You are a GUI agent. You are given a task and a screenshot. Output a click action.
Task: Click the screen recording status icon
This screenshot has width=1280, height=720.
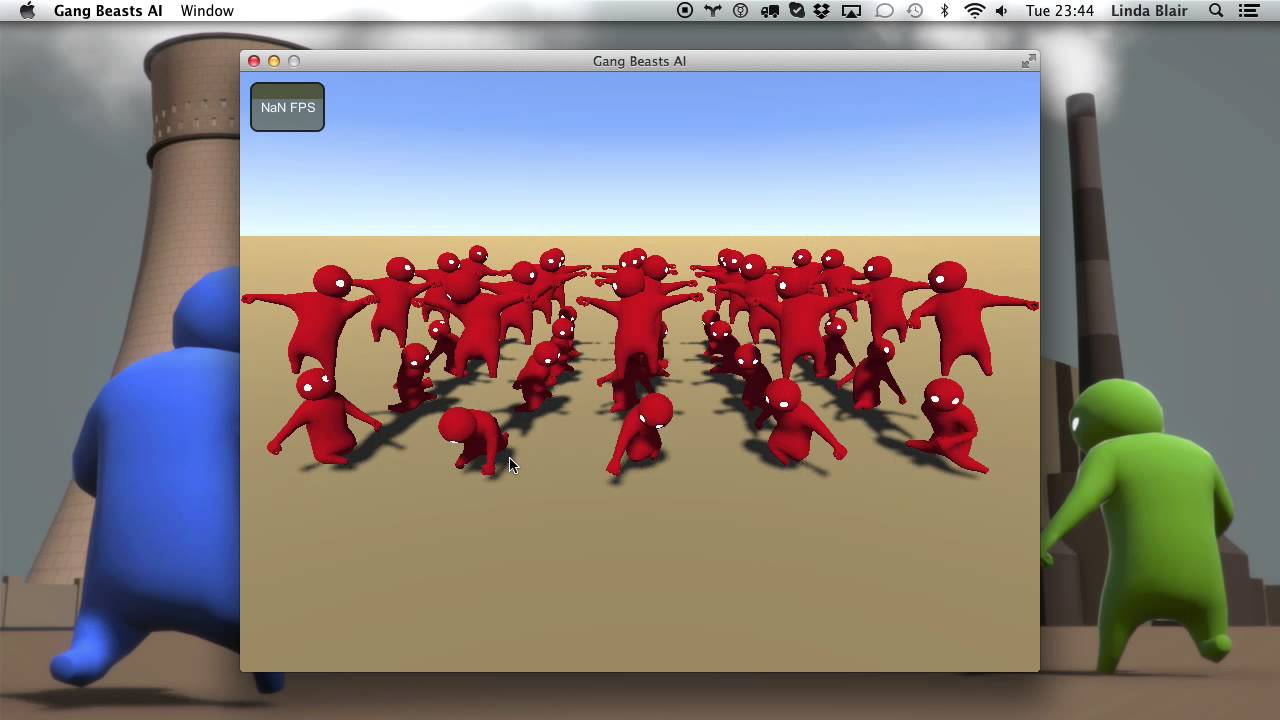[x=685, y=11]
